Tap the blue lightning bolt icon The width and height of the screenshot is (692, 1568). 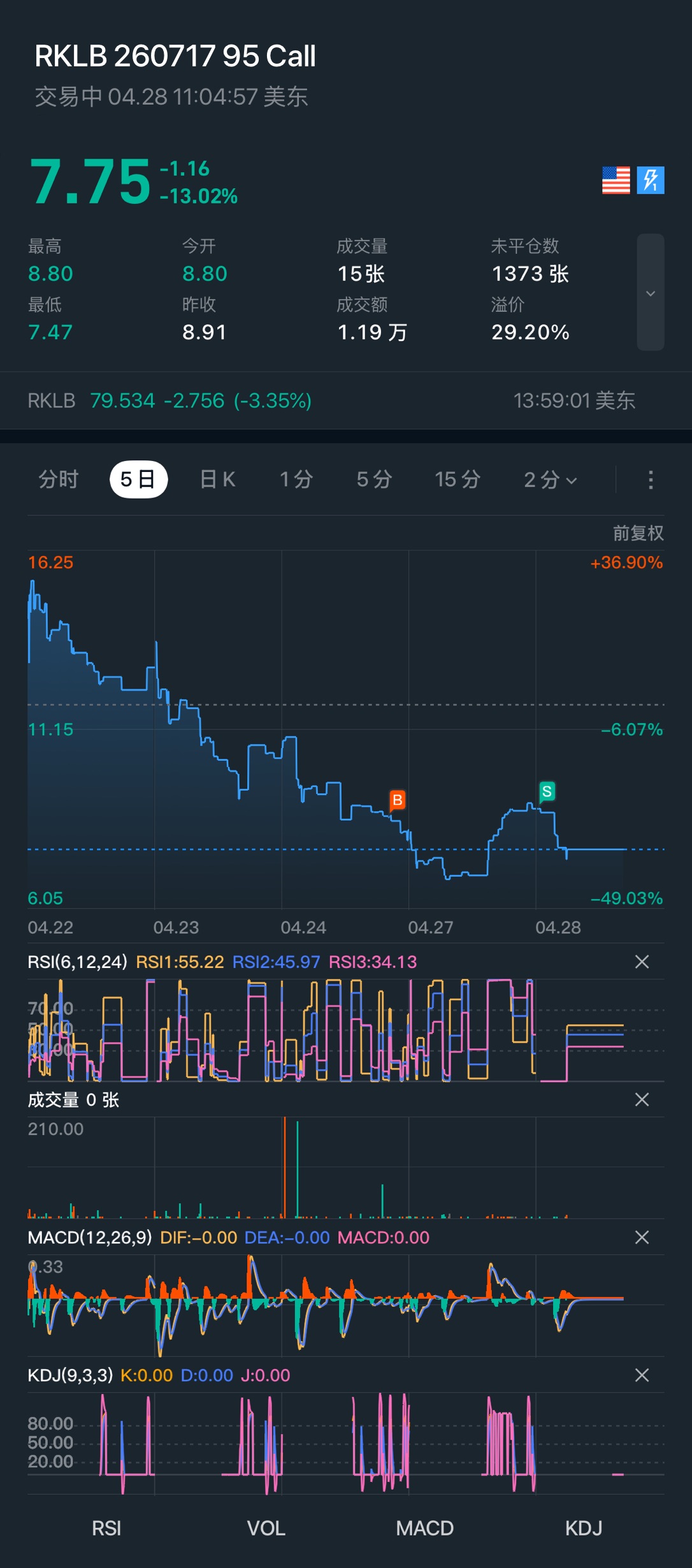point(651,180)
